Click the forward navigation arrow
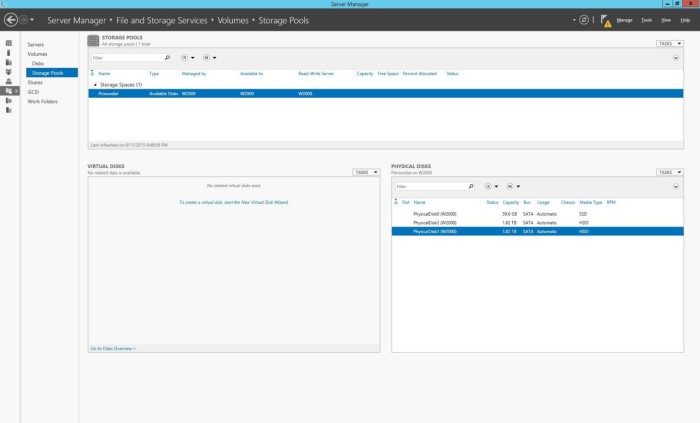This screenshot has width=700, height=423. pyautogui.click(x=24, y=20)
